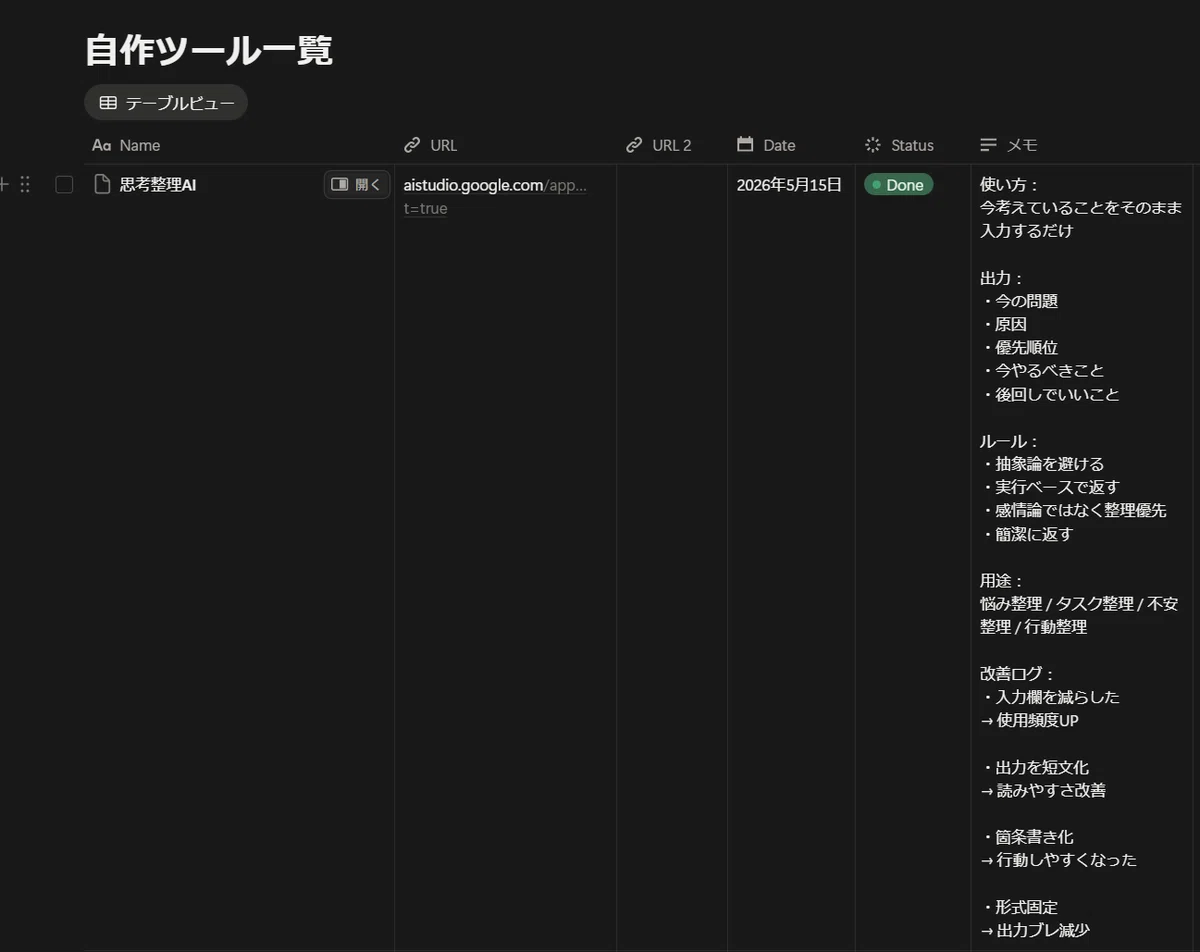The image size is (1200, 952).
Task: Click the text lines icon beside メモ
Action: [988, 145]
